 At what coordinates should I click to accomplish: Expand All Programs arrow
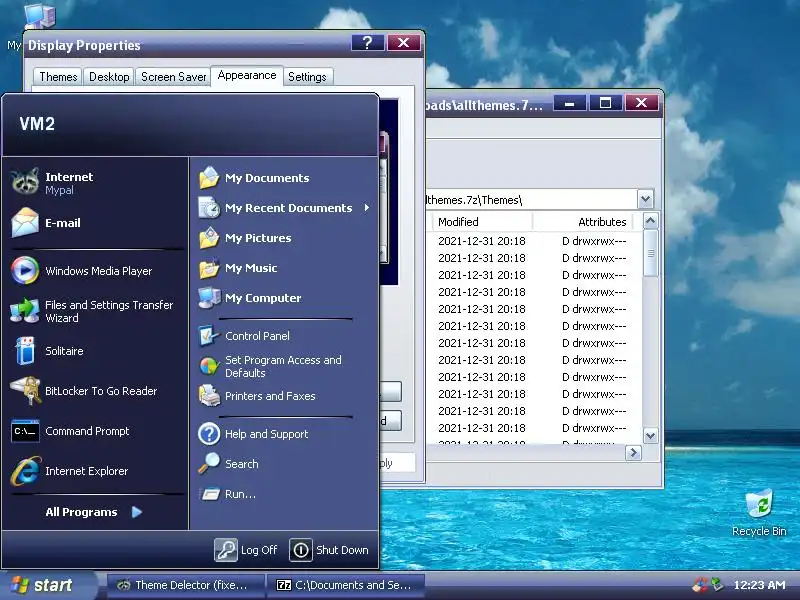pos(137,512)
